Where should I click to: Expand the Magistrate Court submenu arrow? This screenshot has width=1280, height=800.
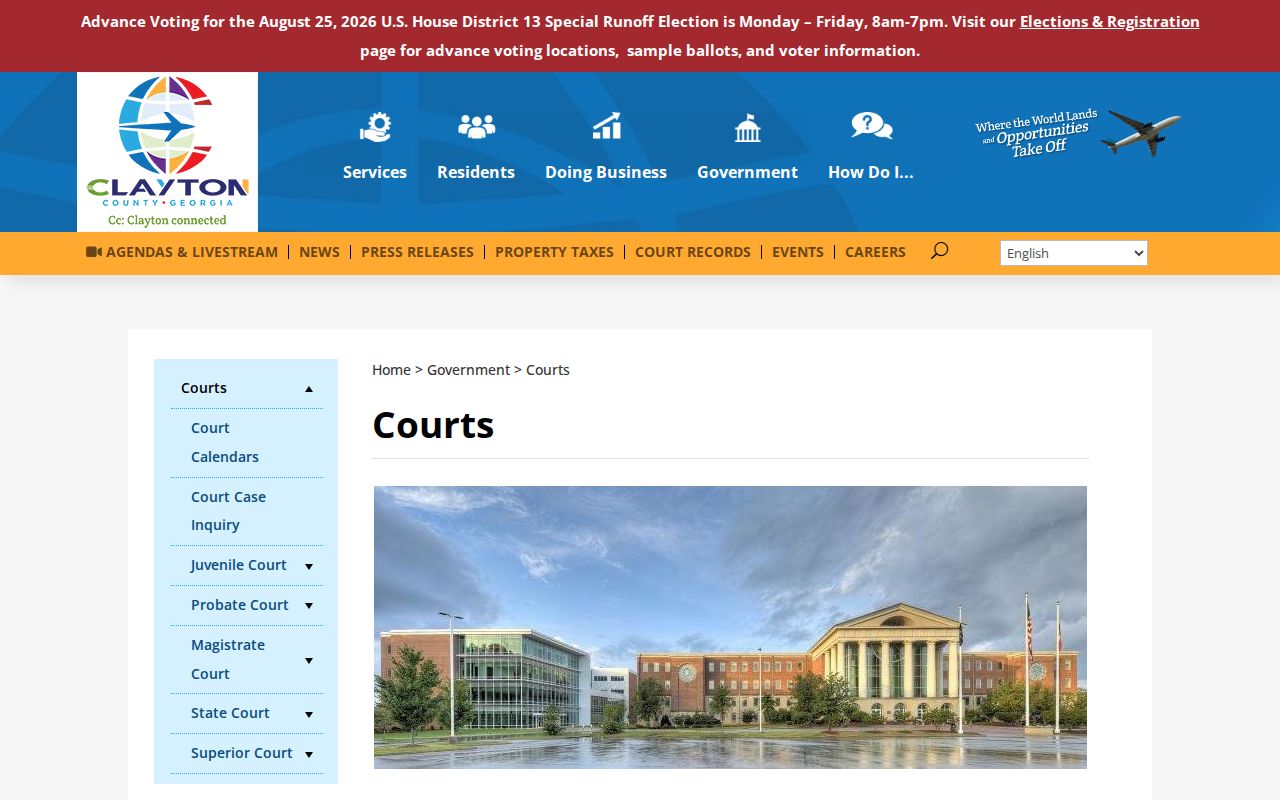click(x=309, y=660)
